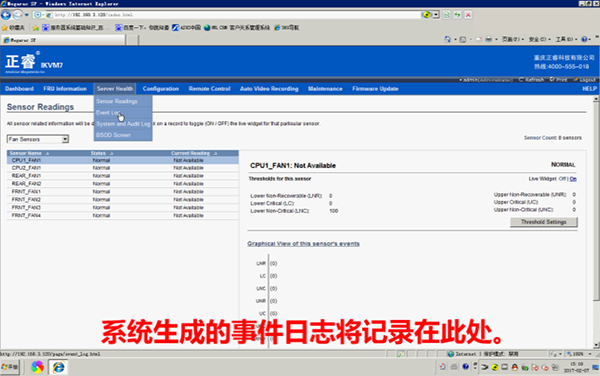Click the HELP link in navigation bar

(589, 89)
